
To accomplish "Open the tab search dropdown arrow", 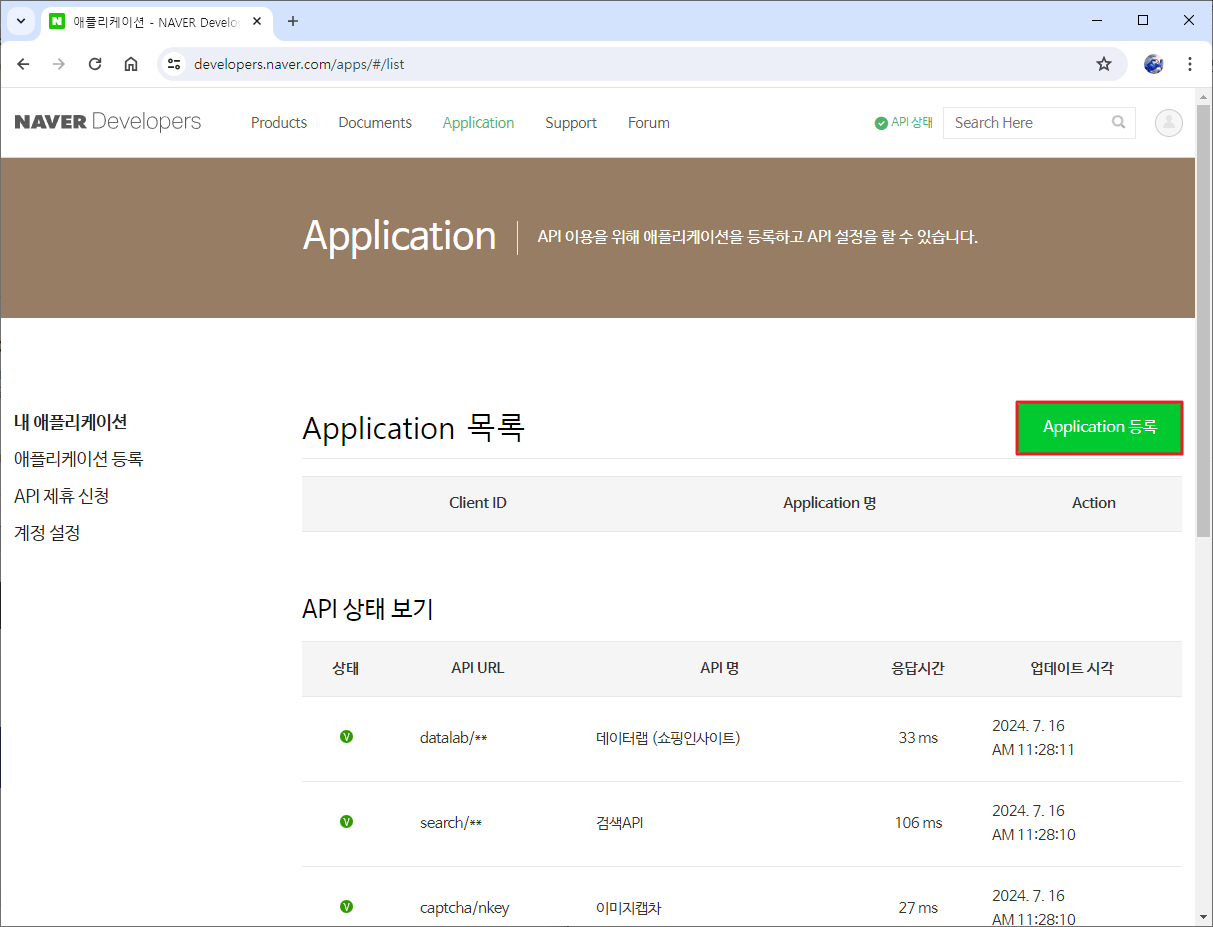I will pos(20,21).
